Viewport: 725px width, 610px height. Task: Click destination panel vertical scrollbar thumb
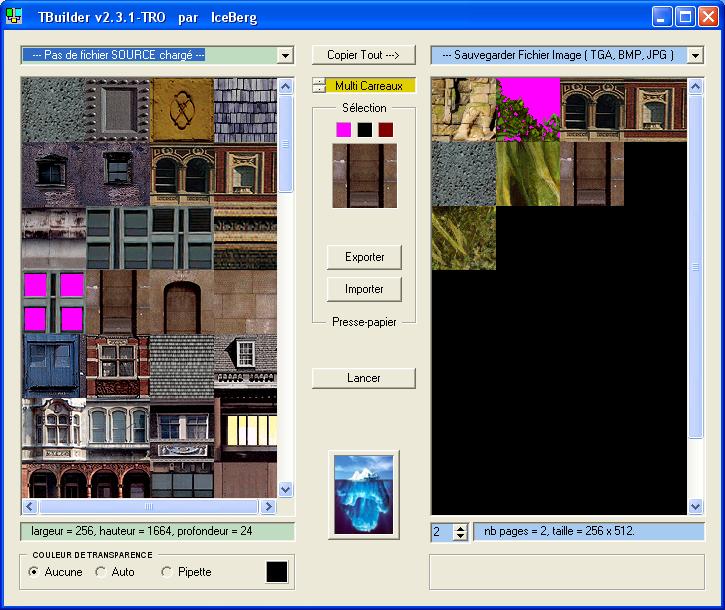click(x=695, y=267)
